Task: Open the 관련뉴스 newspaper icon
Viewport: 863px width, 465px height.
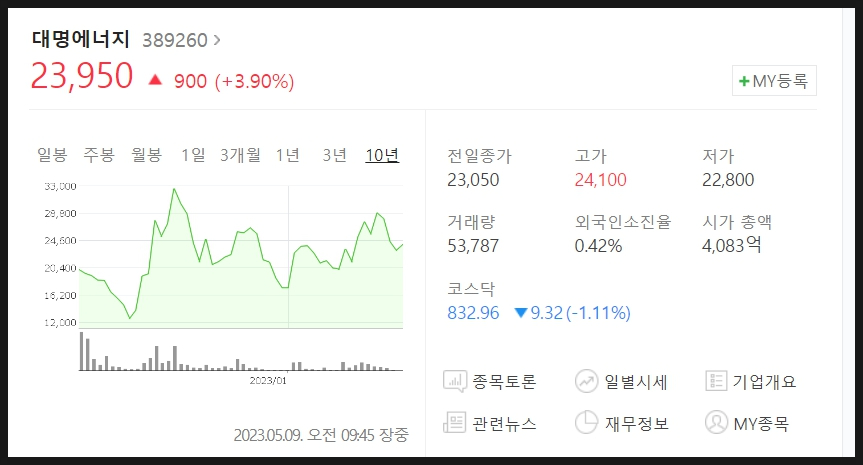Action: coord(455,423)
